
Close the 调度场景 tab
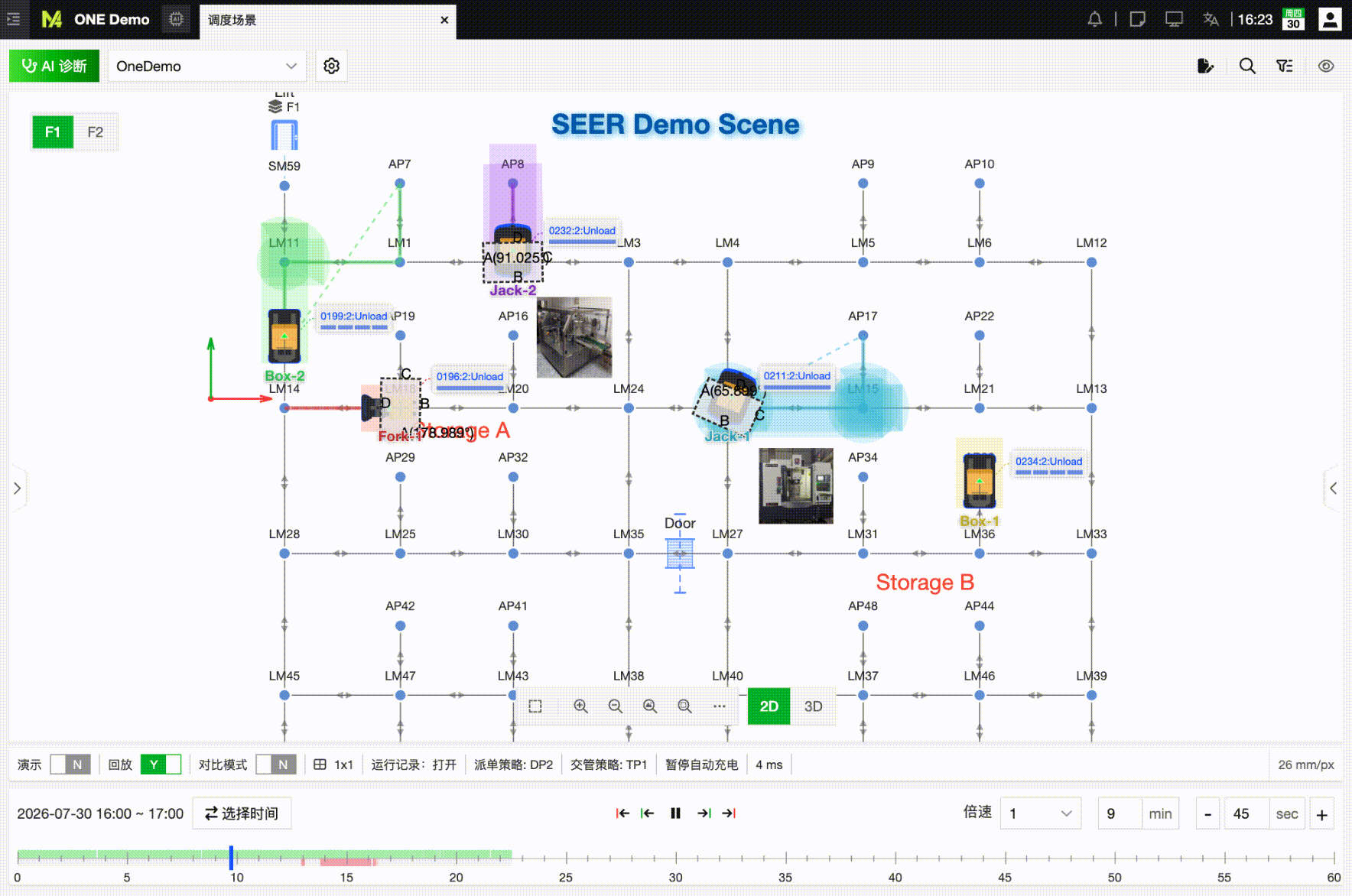(444, 20)
